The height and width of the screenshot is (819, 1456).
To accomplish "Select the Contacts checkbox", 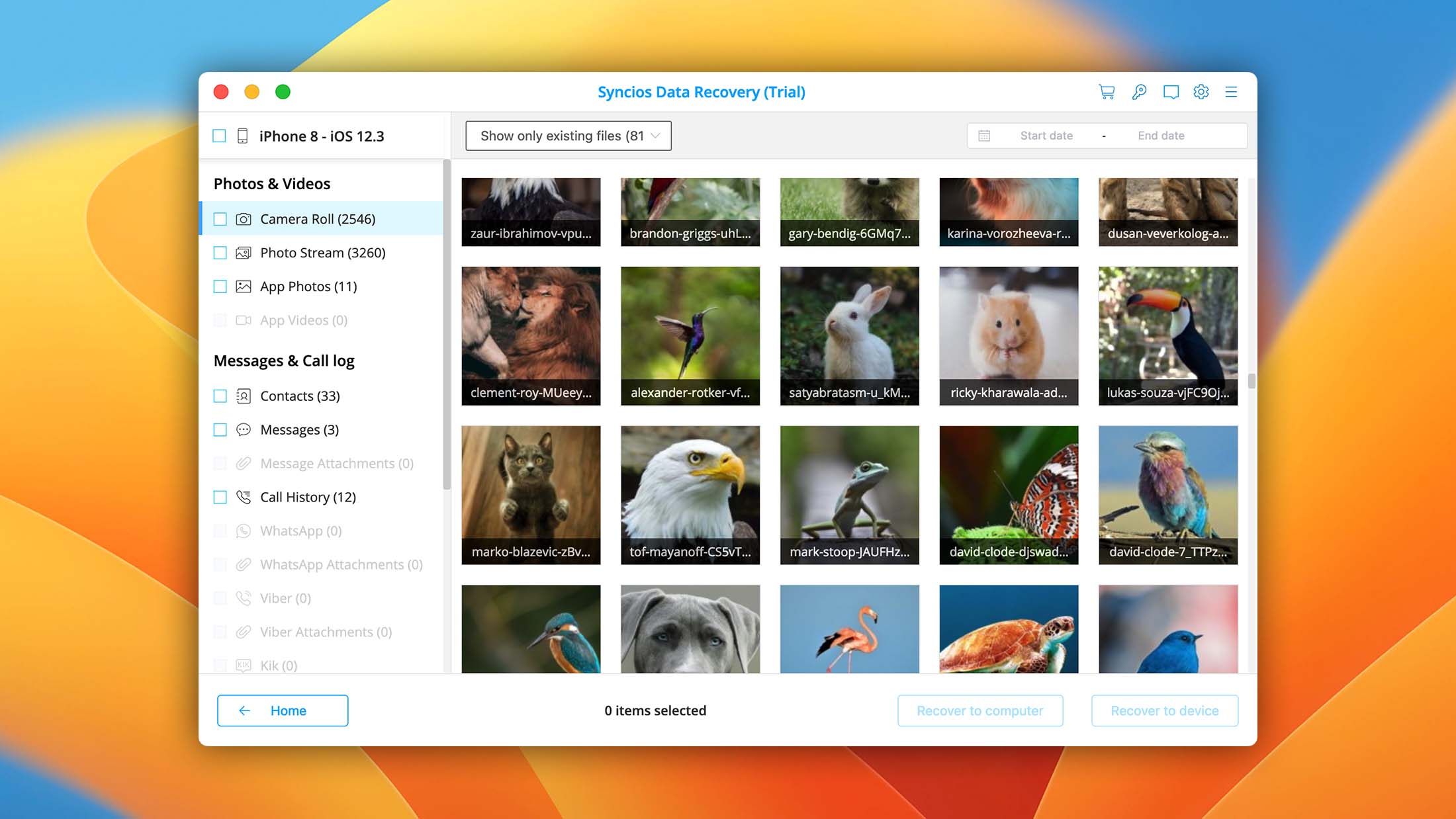I will point(220,396).
